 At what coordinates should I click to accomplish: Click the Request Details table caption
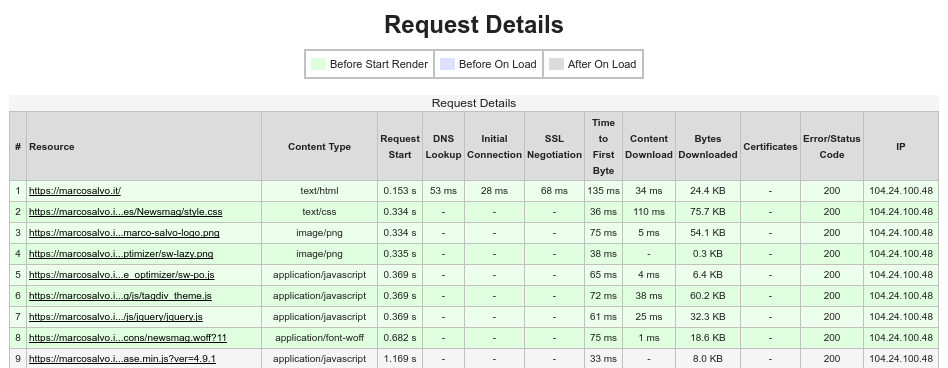[x=474, y=103]
